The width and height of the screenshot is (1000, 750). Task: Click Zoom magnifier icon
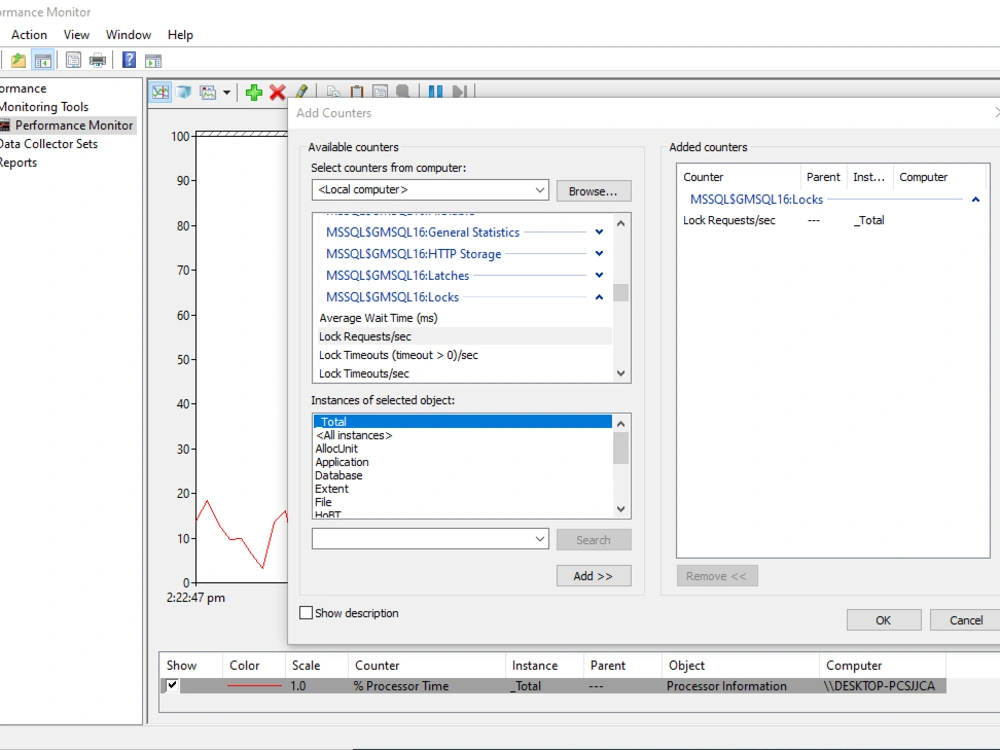[402, 91]
